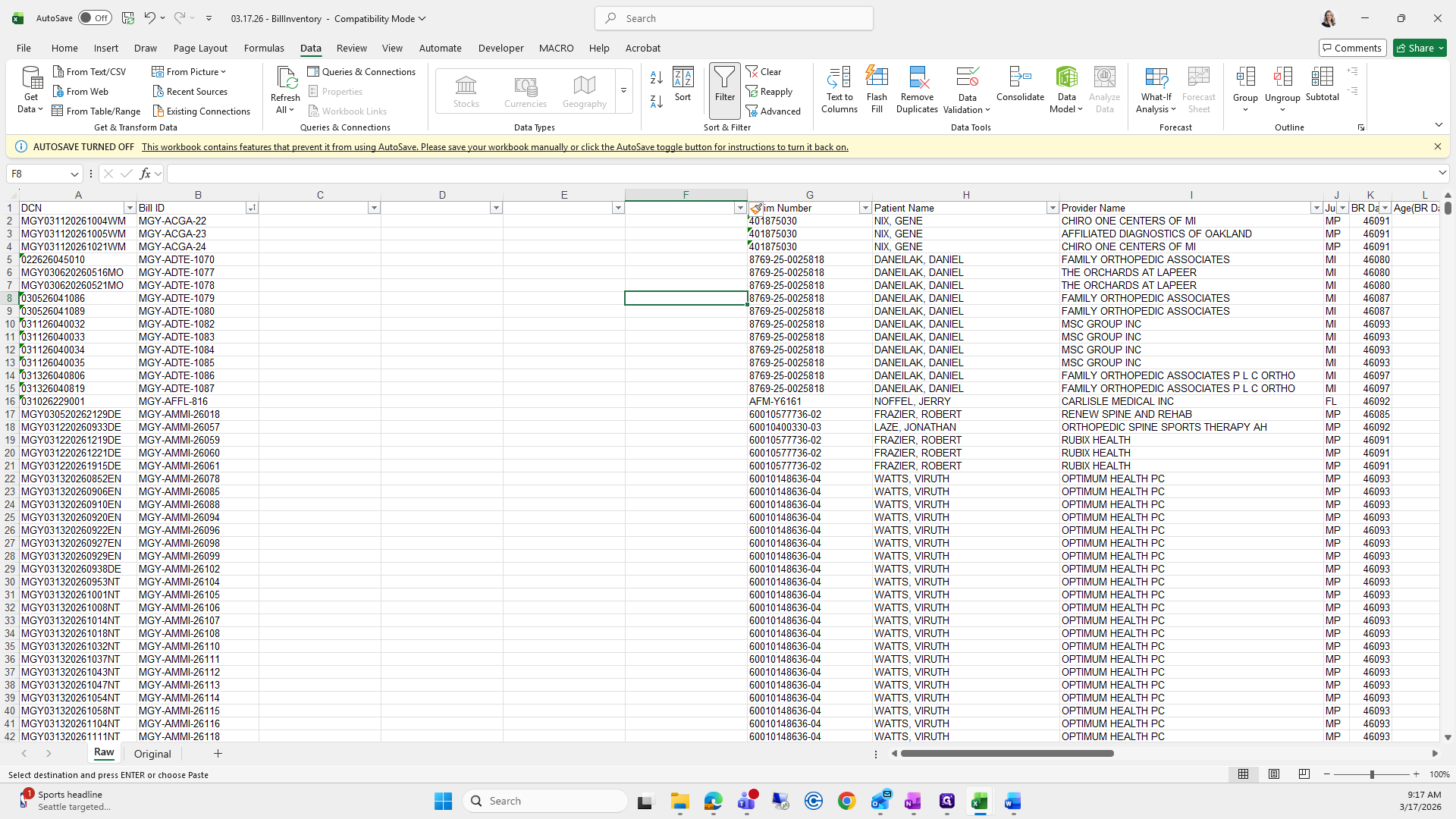Open Patient Name column filter dropdown
Screen dimensions: 1456x819
tap(1052, 208)
